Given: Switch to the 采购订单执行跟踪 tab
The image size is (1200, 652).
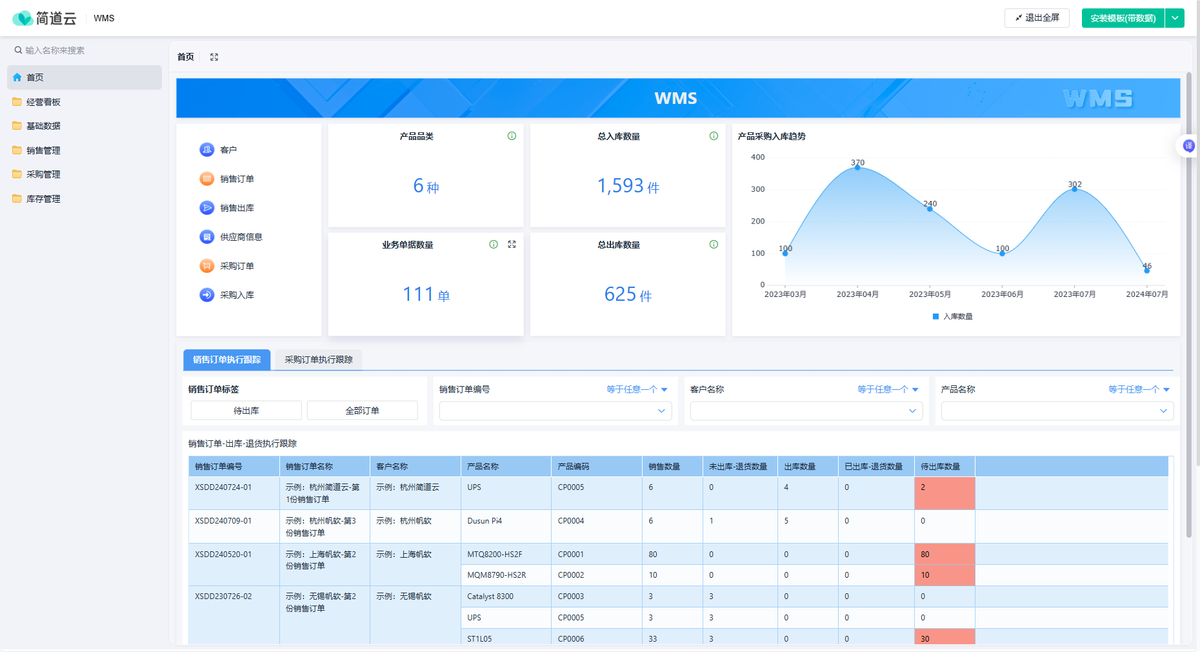Looking at the screenshot, I should tap(318, 359).
